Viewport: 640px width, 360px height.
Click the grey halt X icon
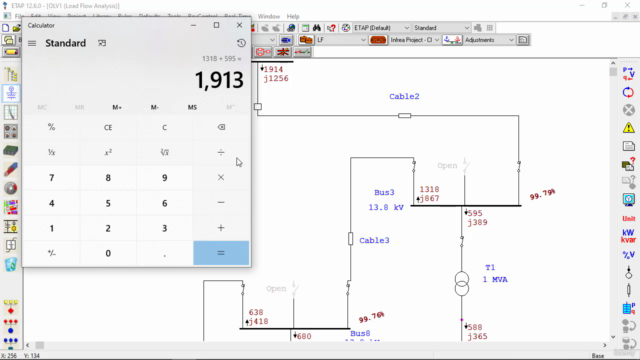pos(629,110)
